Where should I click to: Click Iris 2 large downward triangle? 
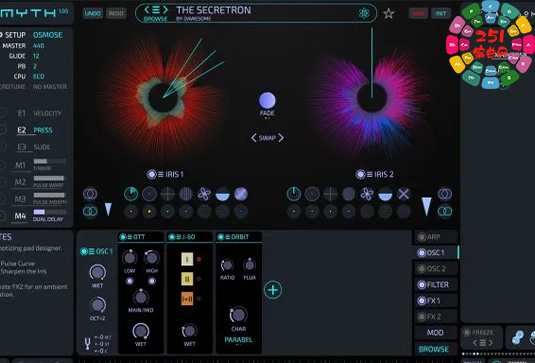point(426,206)
